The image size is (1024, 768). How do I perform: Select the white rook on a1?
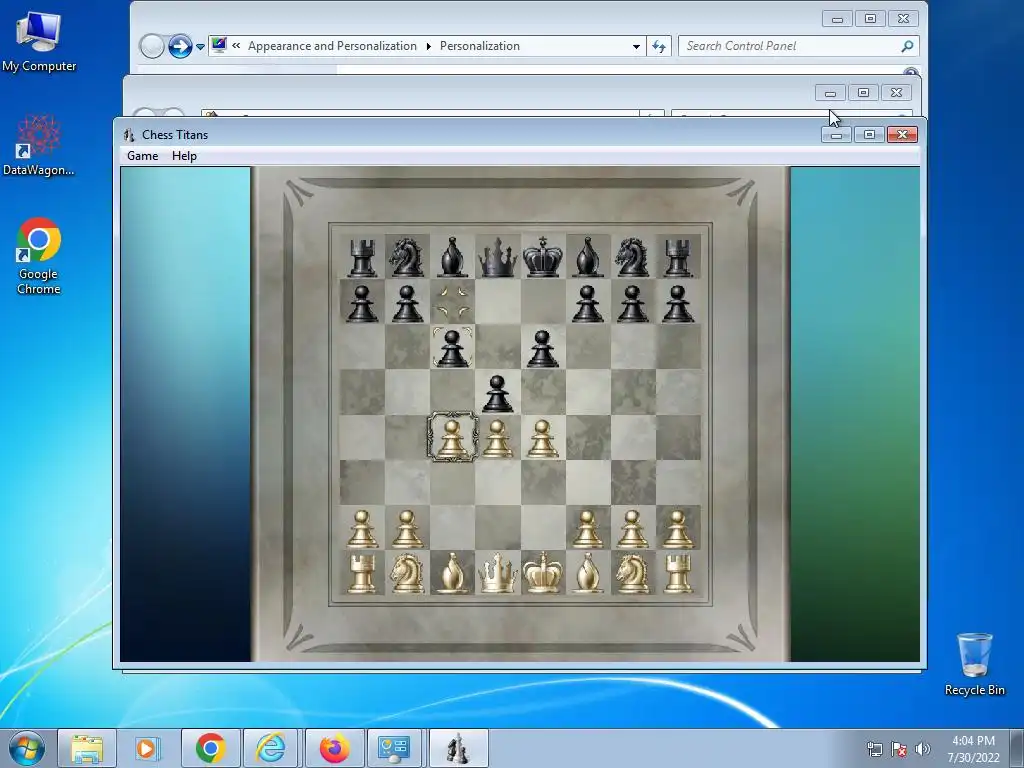click(362, 573)
